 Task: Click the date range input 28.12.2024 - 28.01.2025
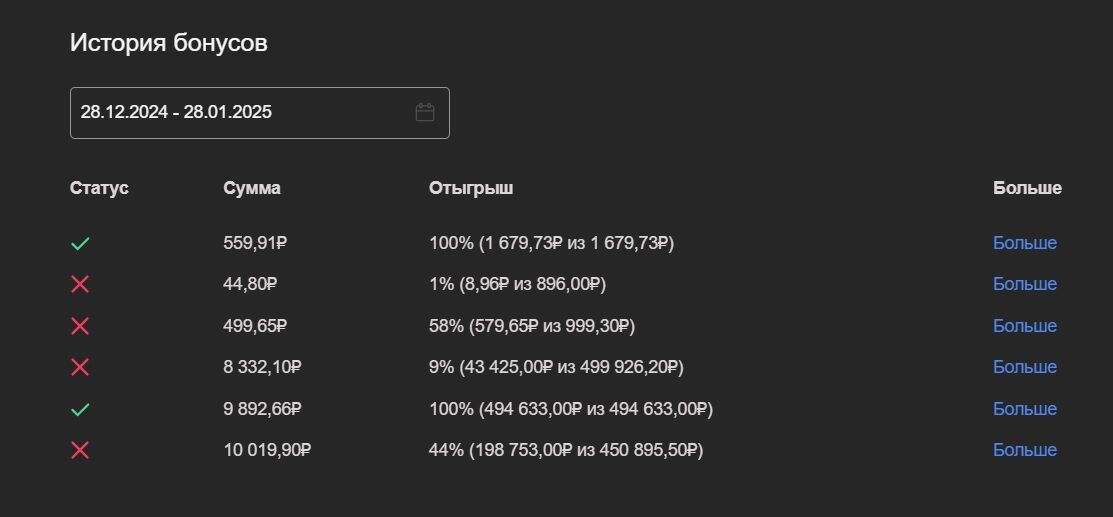[240, 112]
